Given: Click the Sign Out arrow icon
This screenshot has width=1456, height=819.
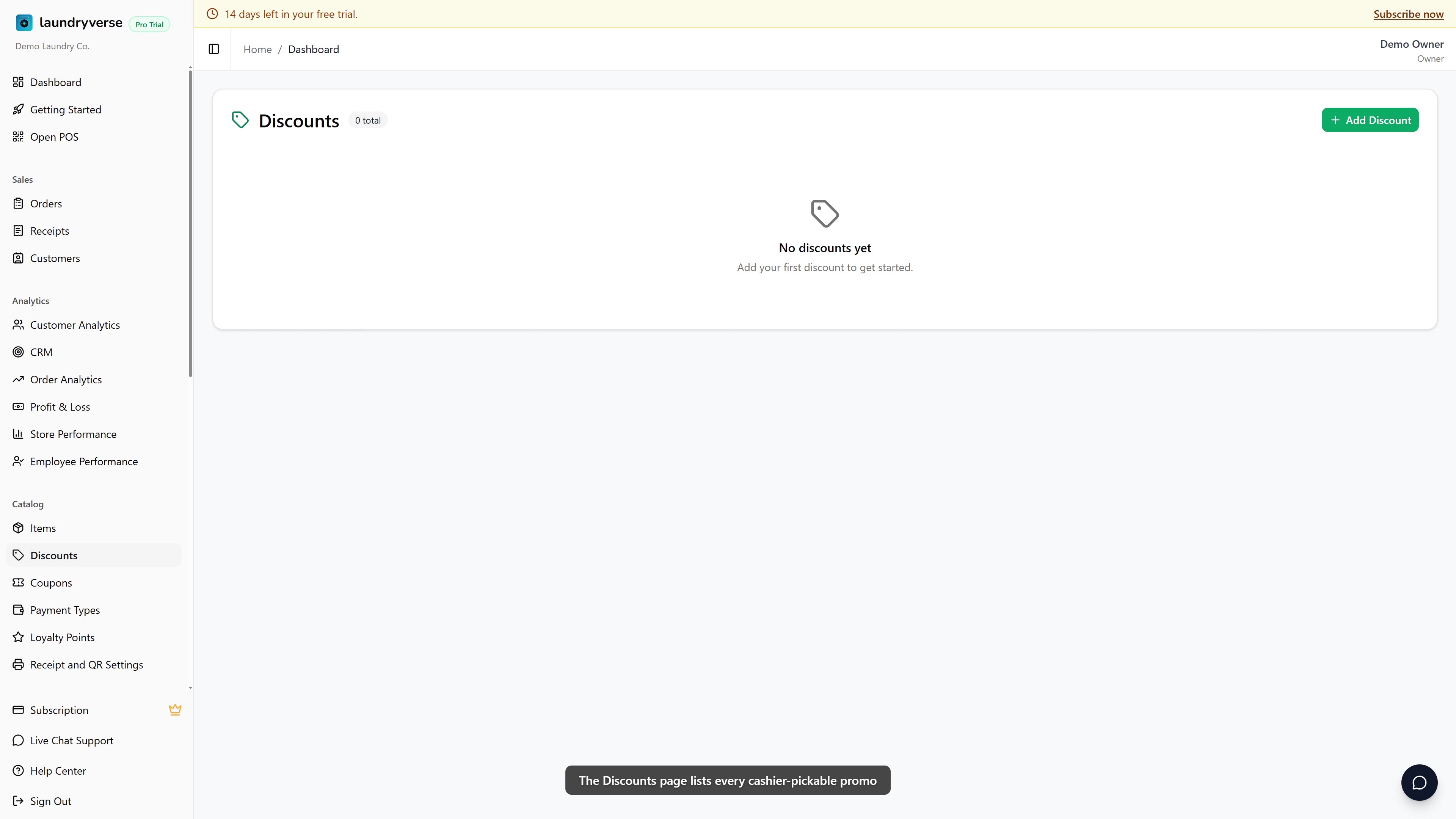Looking at the screenshot, I should point(18,802).
